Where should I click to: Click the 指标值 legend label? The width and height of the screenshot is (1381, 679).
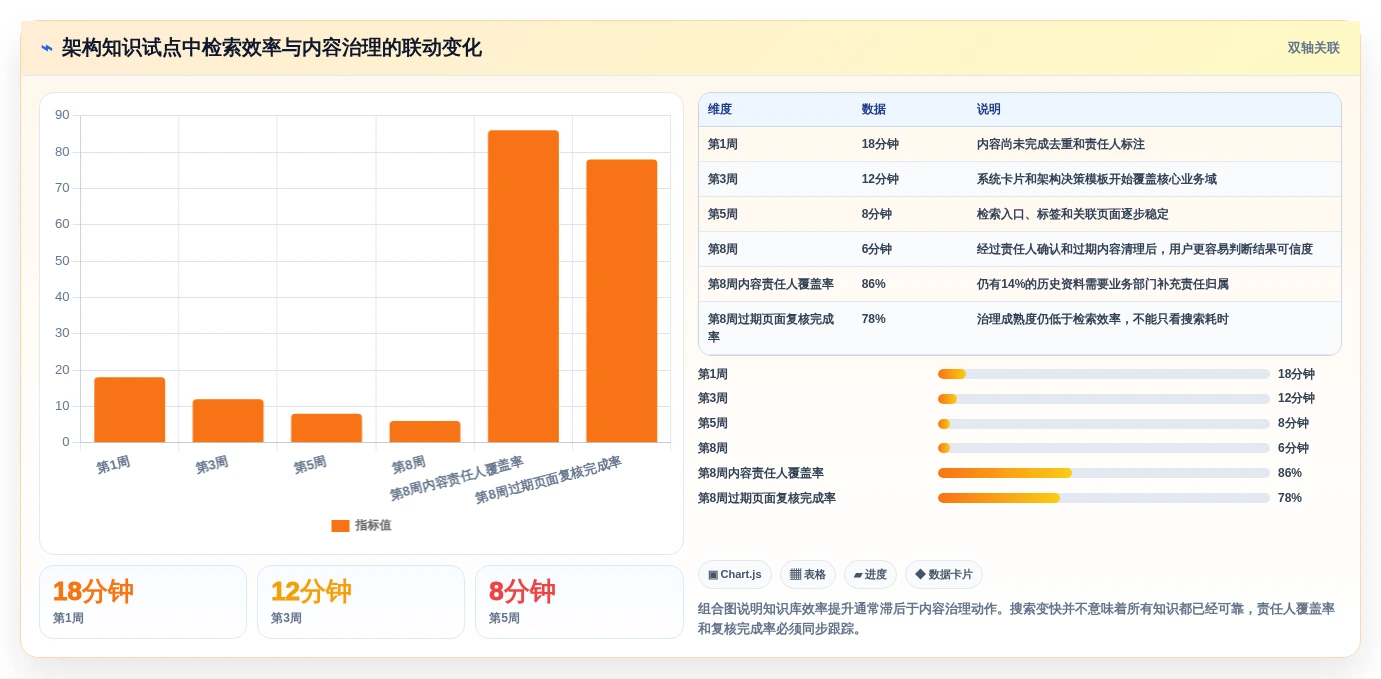point(373,526)
